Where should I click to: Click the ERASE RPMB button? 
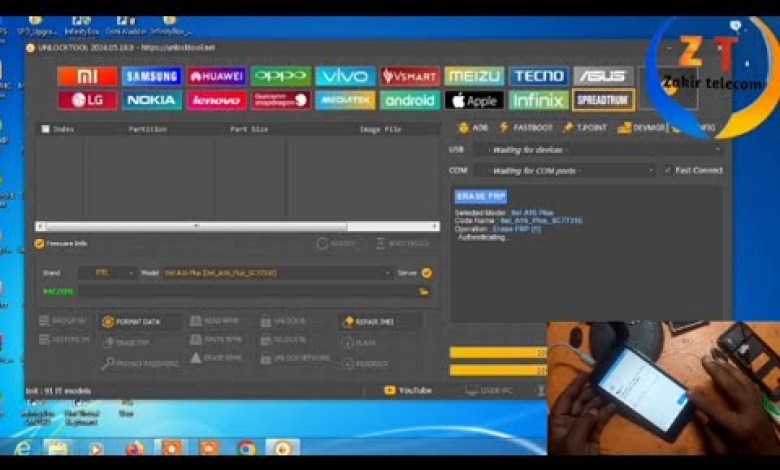[x=217, y=358]
